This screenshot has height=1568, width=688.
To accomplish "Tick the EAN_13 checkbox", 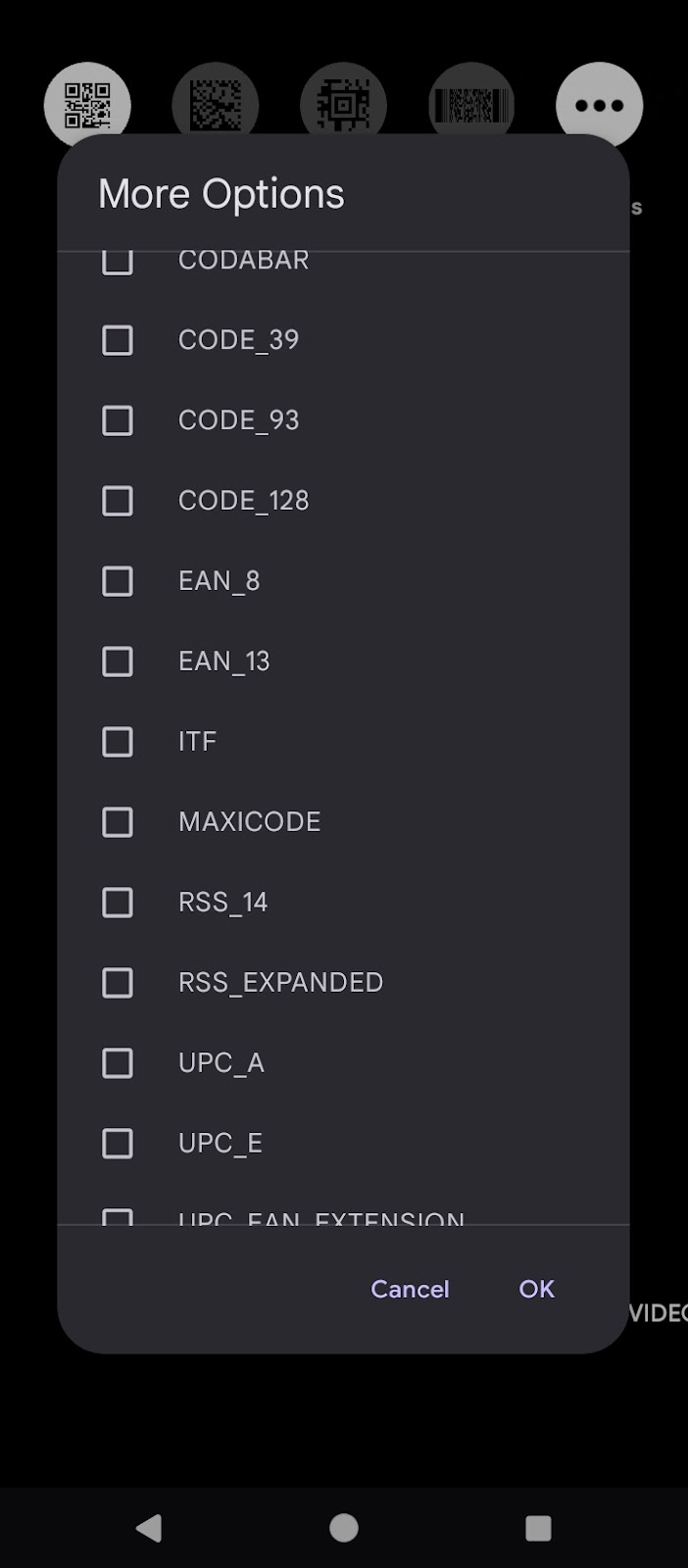I will pos(118,661).
